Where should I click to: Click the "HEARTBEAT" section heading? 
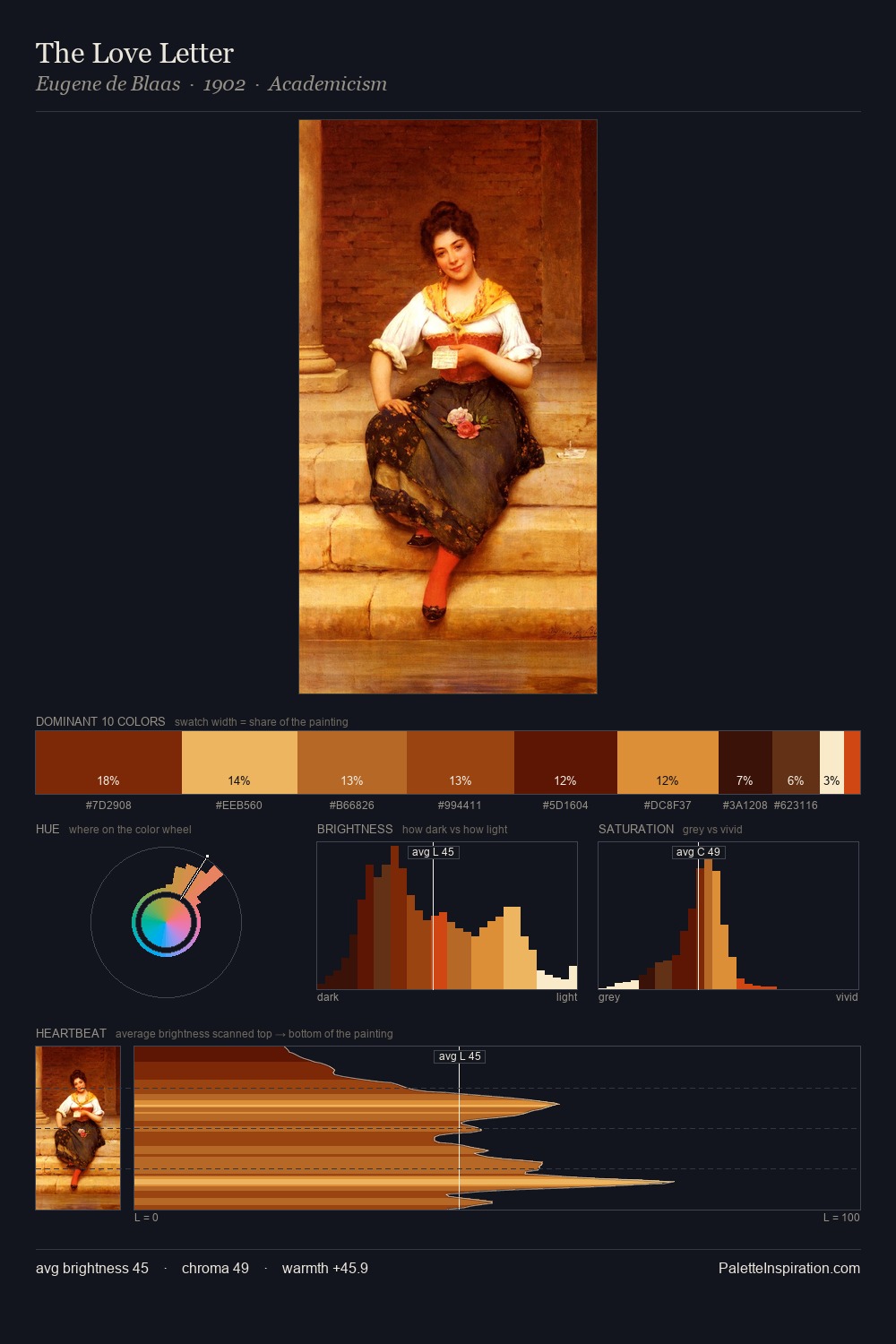(71, 1033)
